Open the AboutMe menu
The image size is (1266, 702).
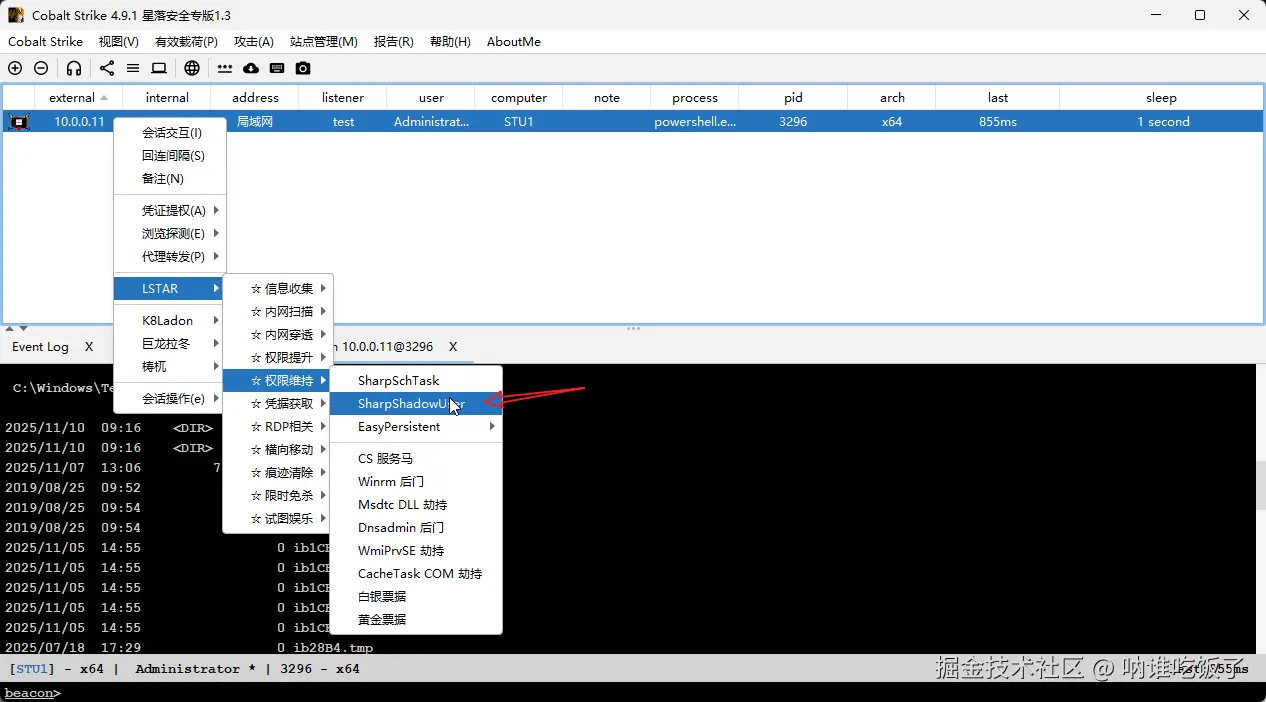(514, 42)
